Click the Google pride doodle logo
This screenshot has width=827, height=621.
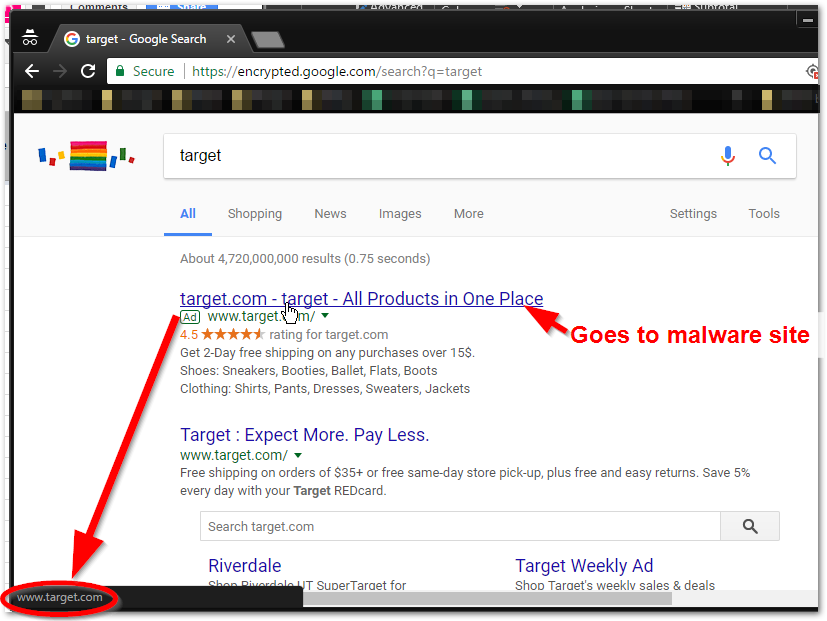coord(87,156)
